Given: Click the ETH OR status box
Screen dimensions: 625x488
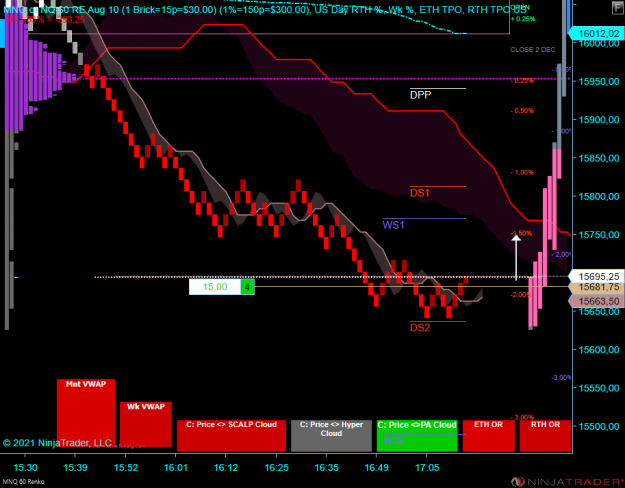Looking at the screenshot, I should pyautogui.click(x=489, y=435).
